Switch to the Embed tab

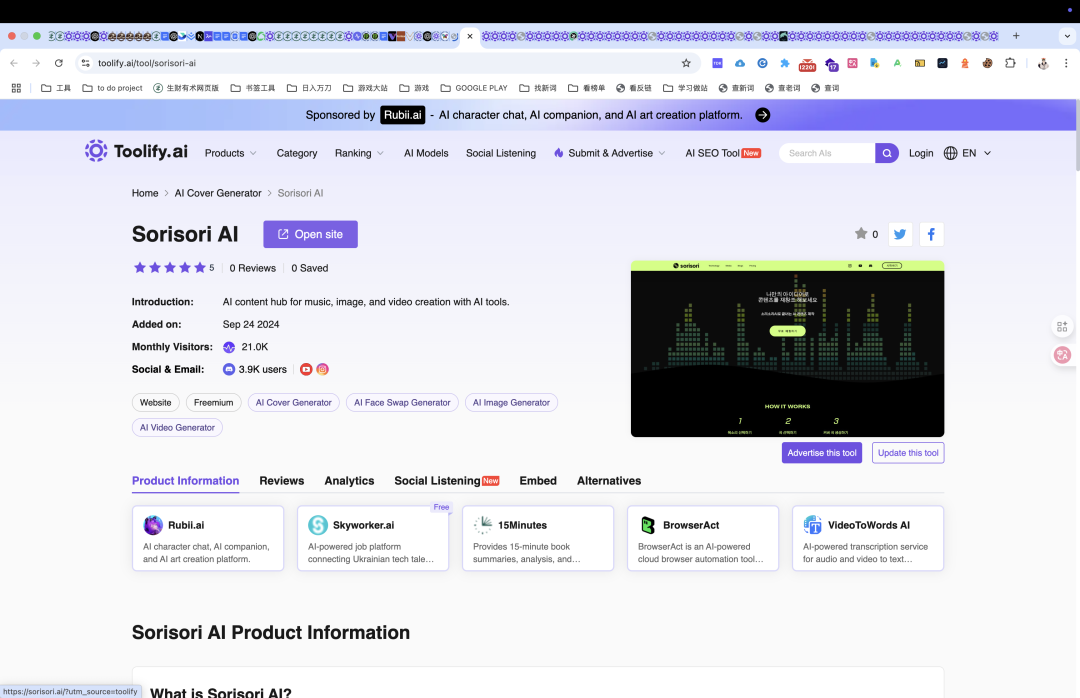coord(538,481)
